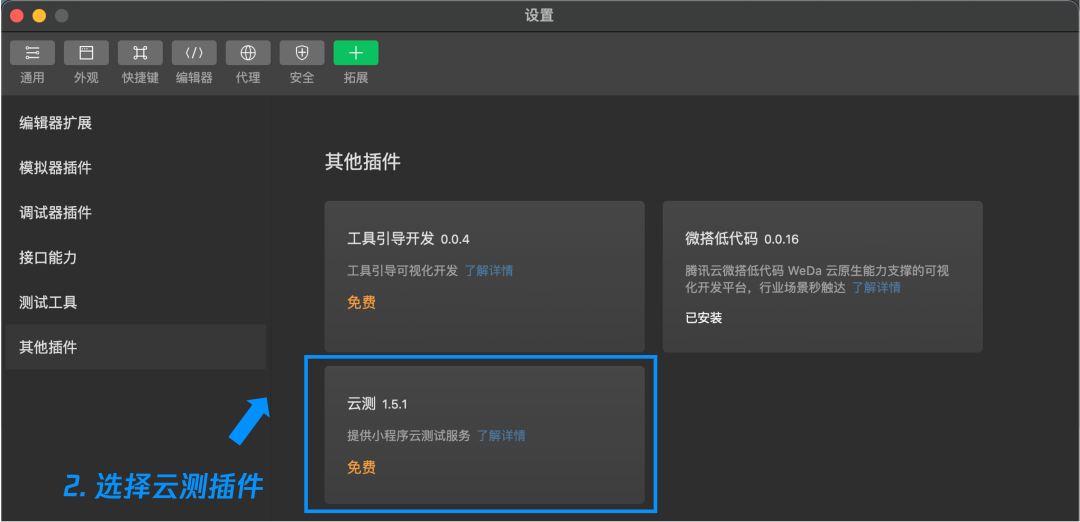Select 调试器插件 in the sidebar
The width and height of the screenshot is (1080, 522).
[136, 213]
